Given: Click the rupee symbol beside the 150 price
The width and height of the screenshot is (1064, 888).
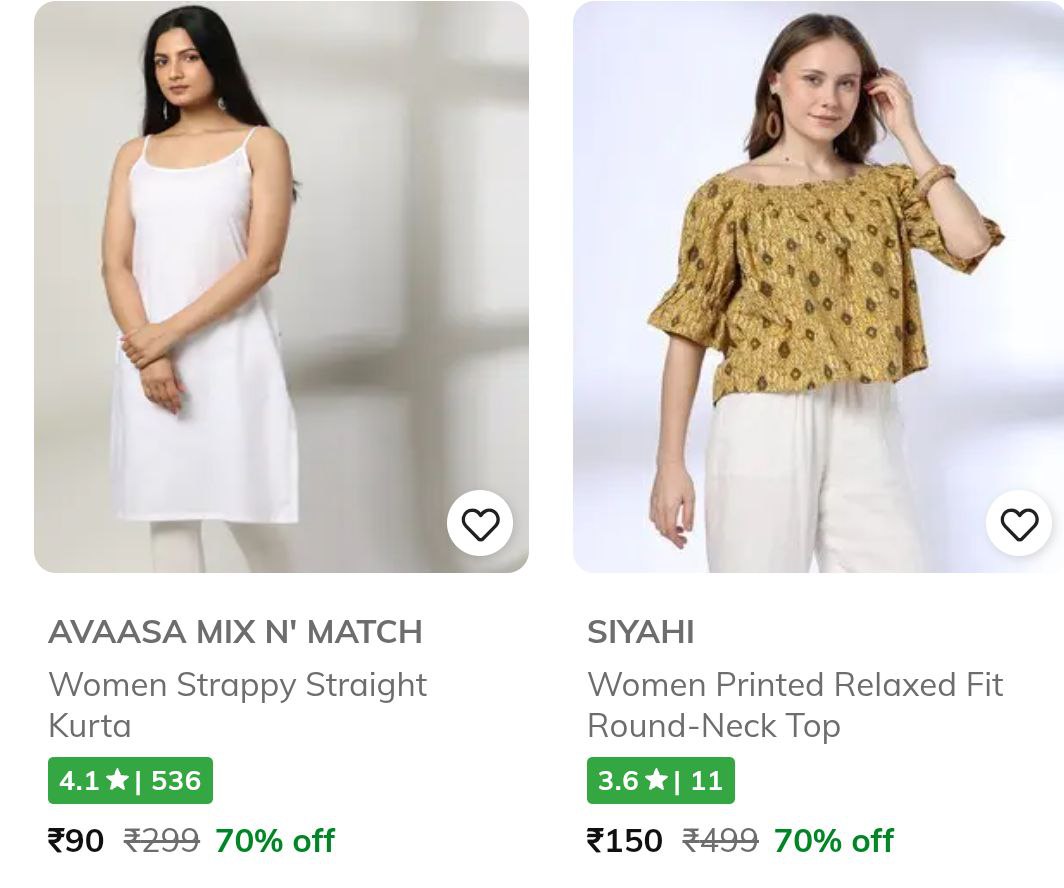Looking at the screenshot, I should click(595, 841).
